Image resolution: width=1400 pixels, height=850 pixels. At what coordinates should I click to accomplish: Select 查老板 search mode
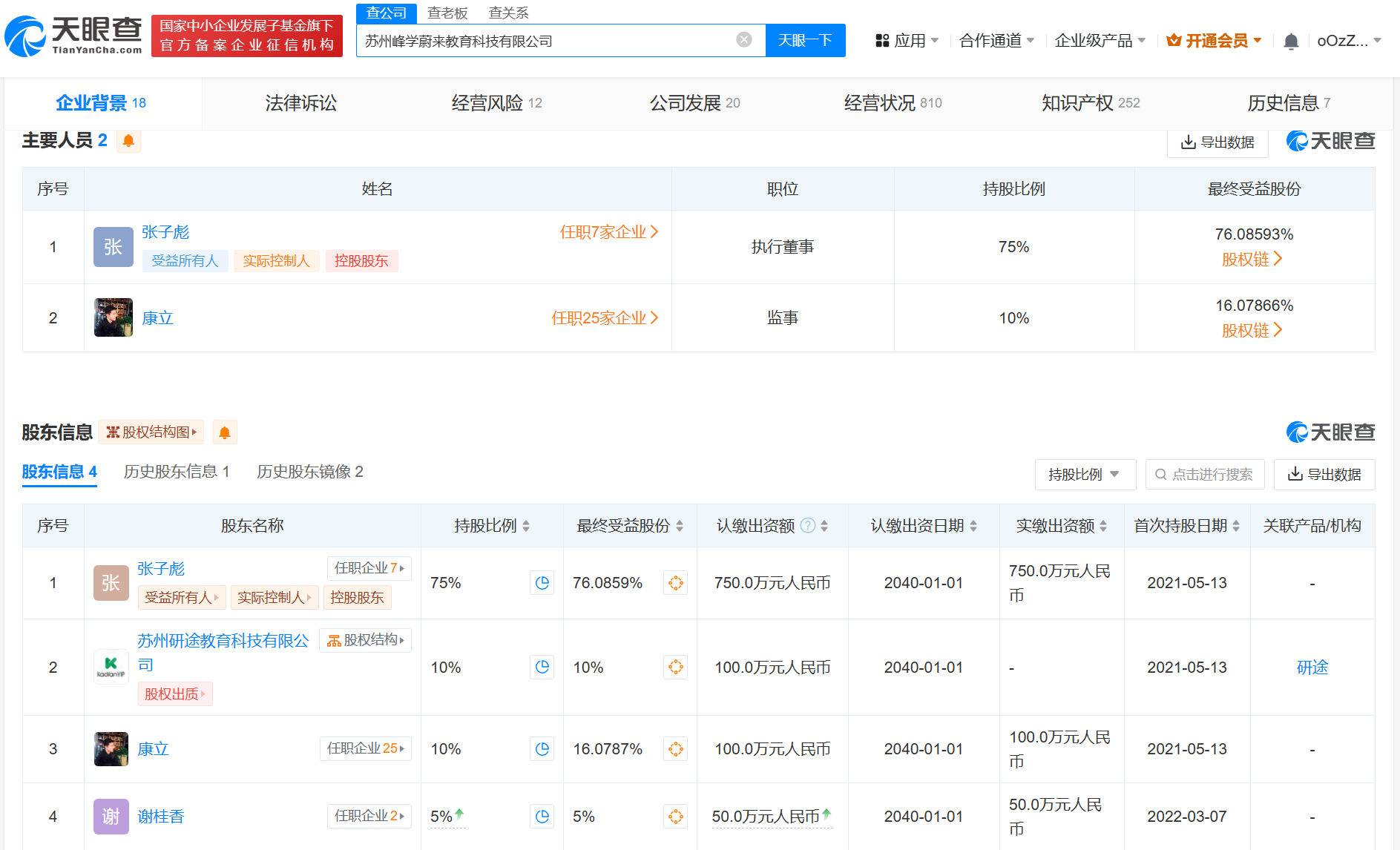click(447, 13)
